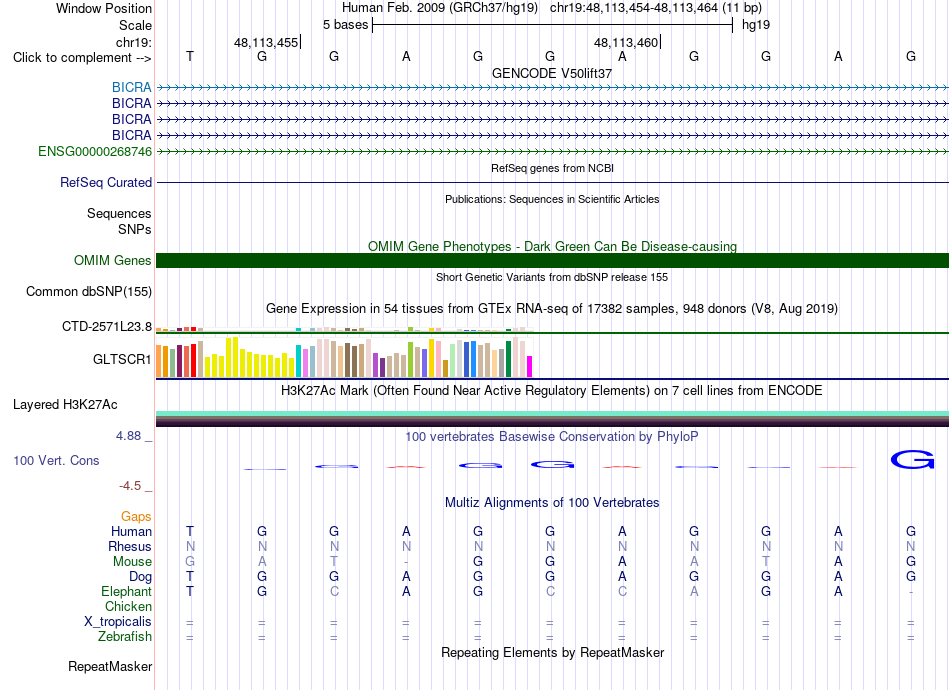Image resolution: width=950 pixels, height=690 pixels.
Task: Open 100 vertebrates Basewise Conservation title
Action: [x=552, y=437]
